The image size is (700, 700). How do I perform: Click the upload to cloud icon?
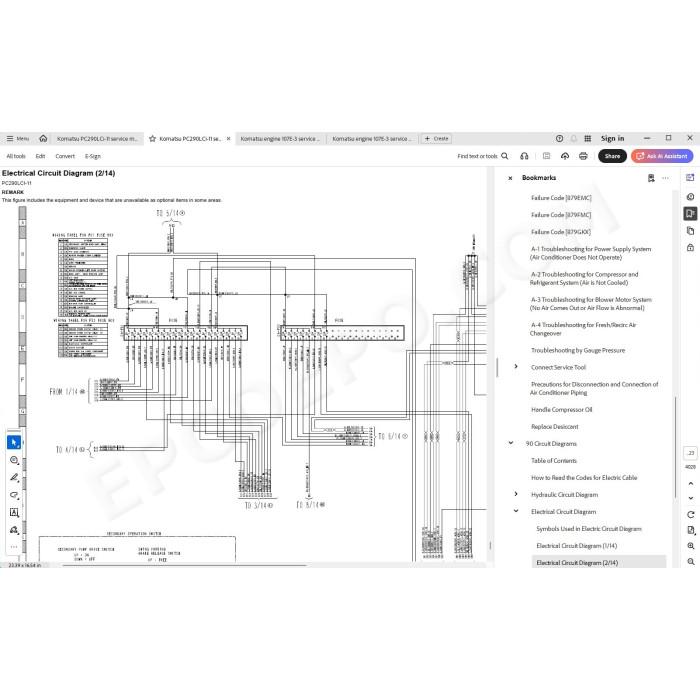[x=565, y=156]
